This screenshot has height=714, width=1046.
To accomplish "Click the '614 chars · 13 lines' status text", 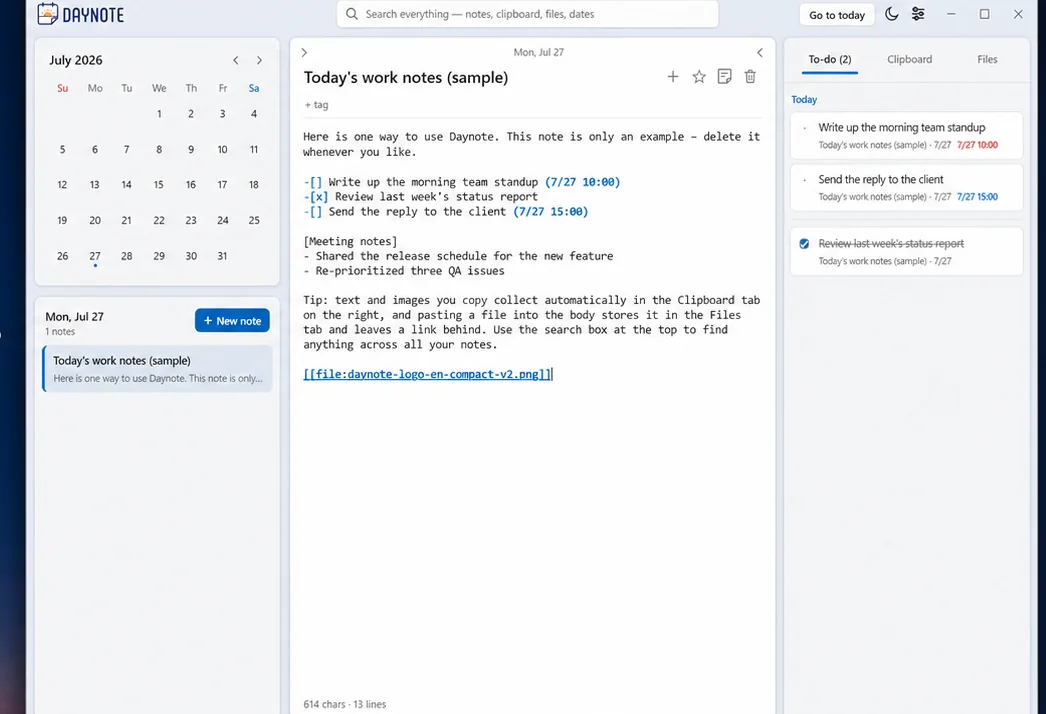I will tap(344, 704).
